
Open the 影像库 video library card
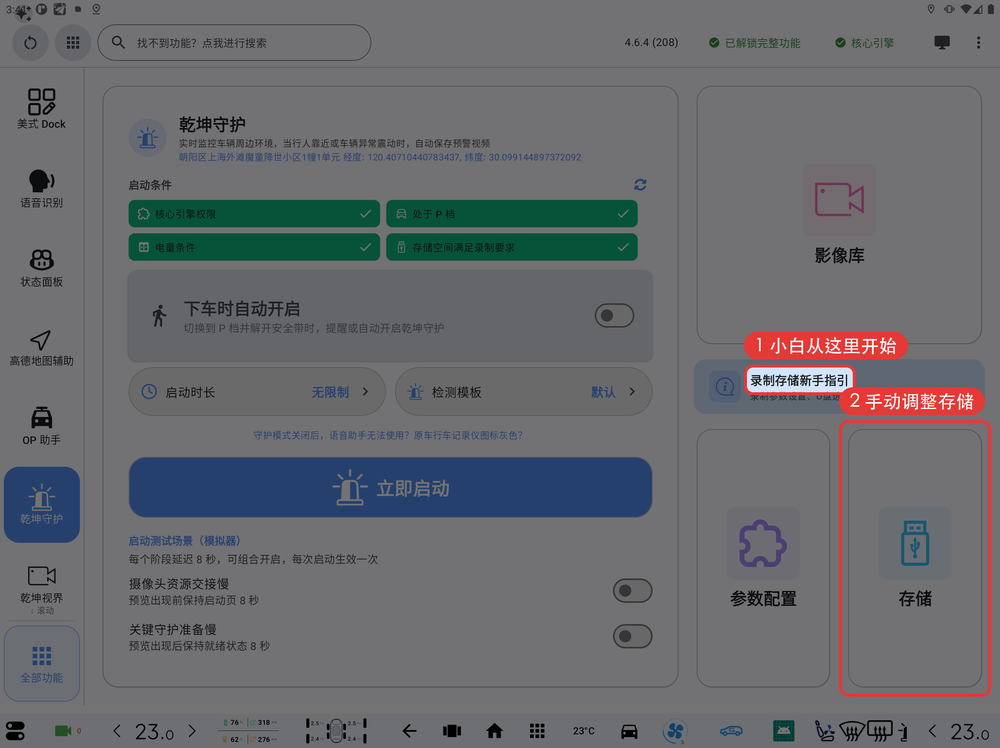[x=839, y=215]
